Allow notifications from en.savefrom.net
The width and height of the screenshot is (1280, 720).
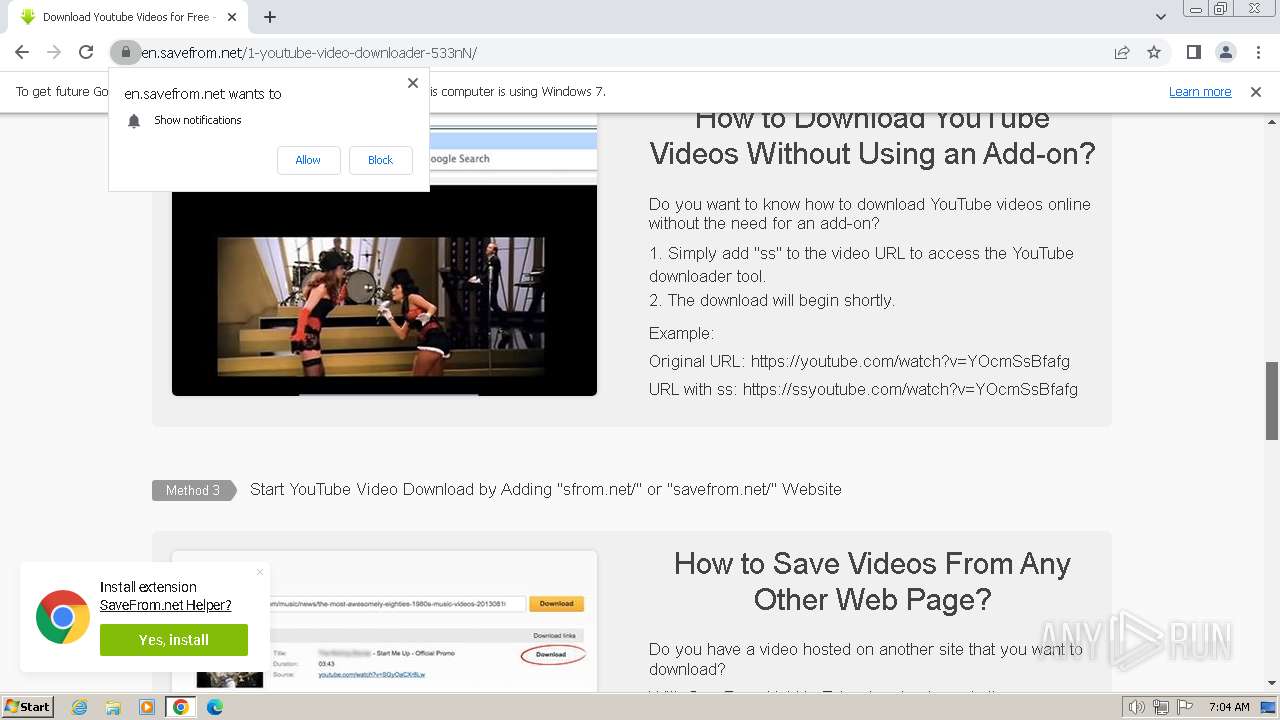(308, 160)
